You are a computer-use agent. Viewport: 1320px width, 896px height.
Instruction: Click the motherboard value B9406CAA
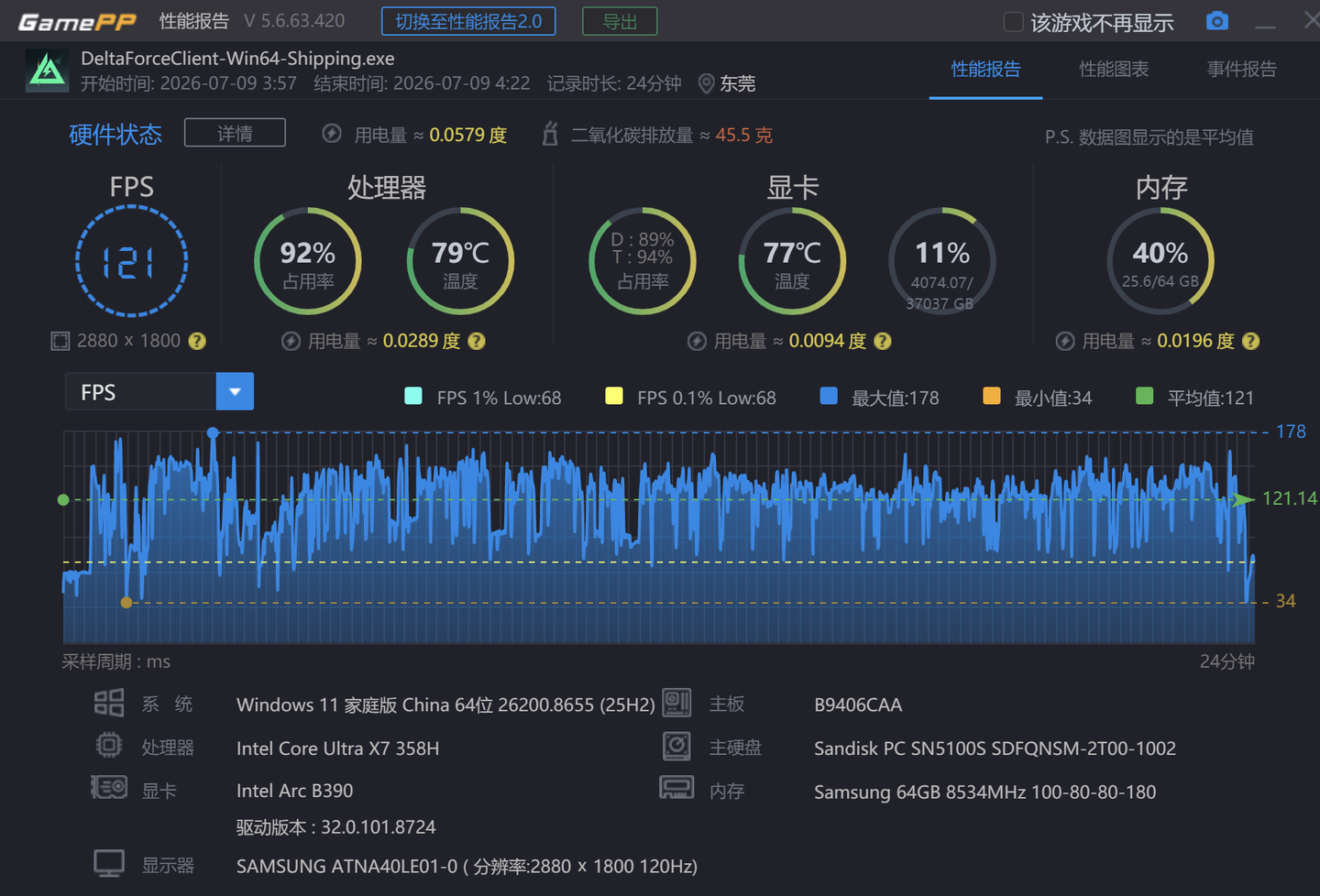[858, 705]
